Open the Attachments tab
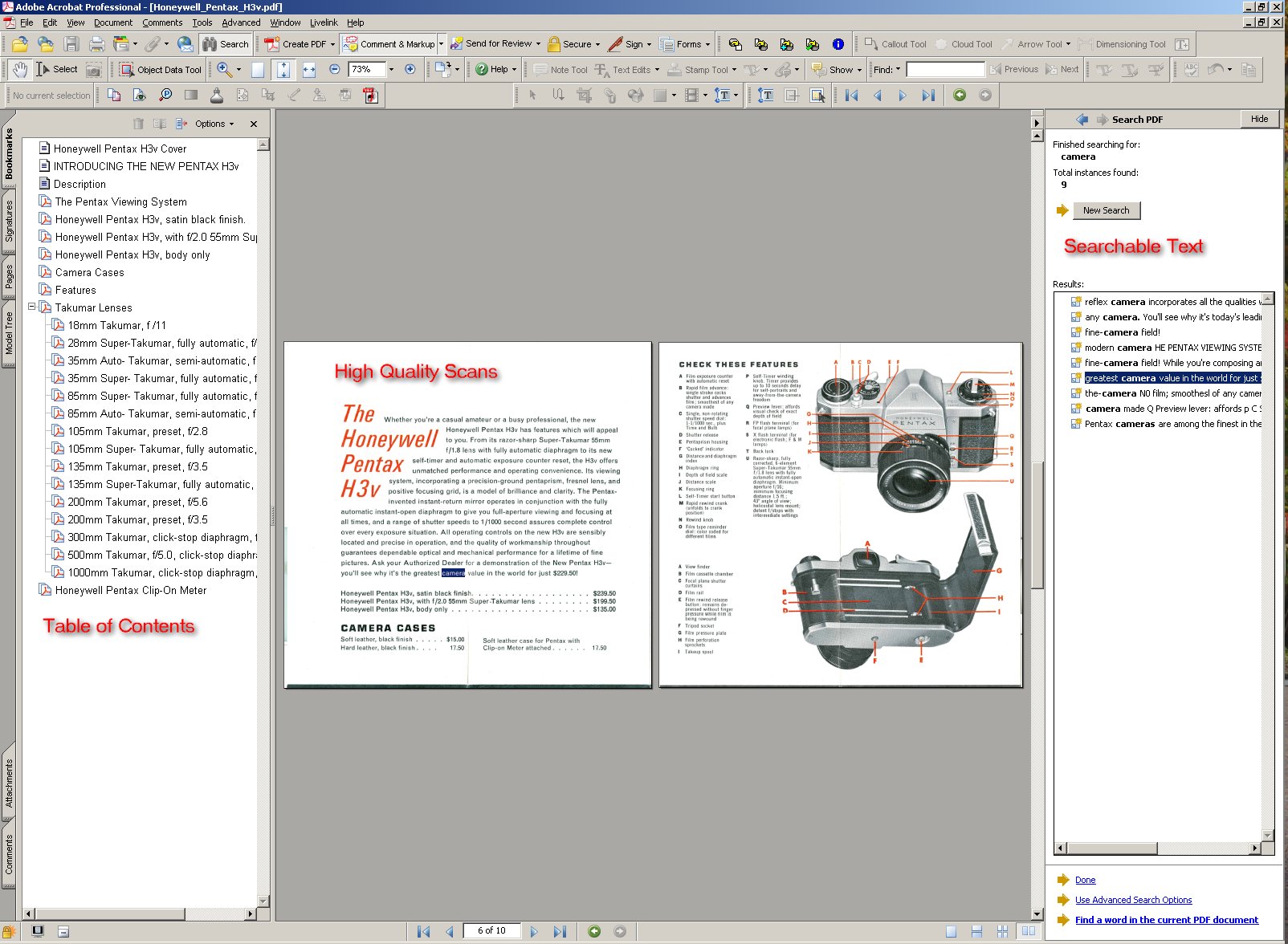Viewport: 1288px width, 944px height. [9, 783]
